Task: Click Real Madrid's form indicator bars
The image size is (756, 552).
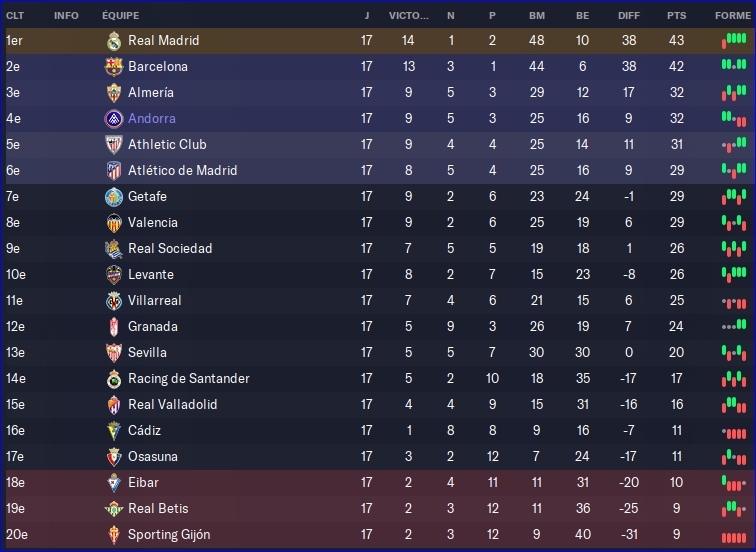Action: point(734,41)
